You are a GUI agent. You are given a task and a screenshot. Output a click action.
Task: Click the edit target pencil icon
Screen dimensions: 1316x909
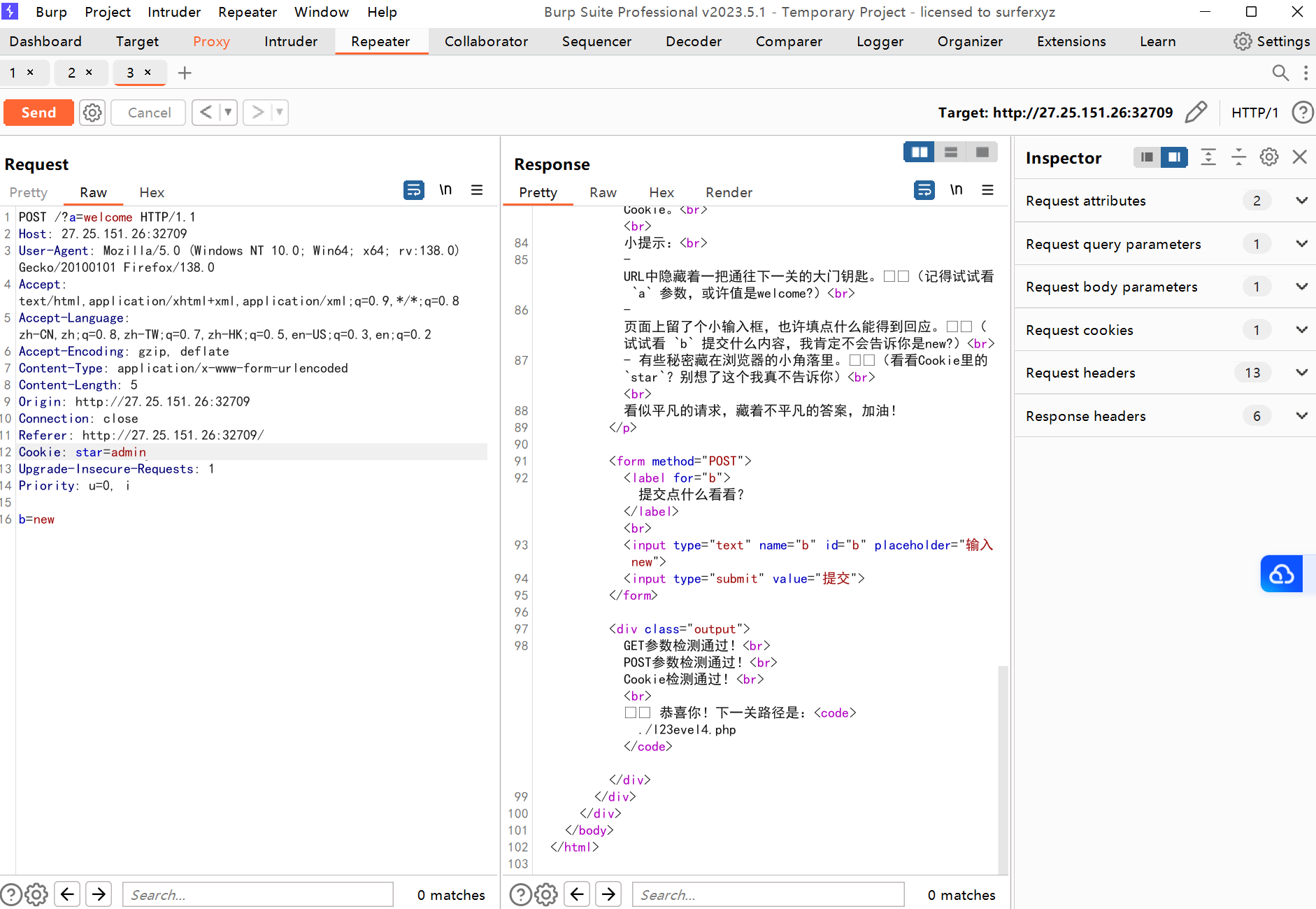click(1196, 112)
